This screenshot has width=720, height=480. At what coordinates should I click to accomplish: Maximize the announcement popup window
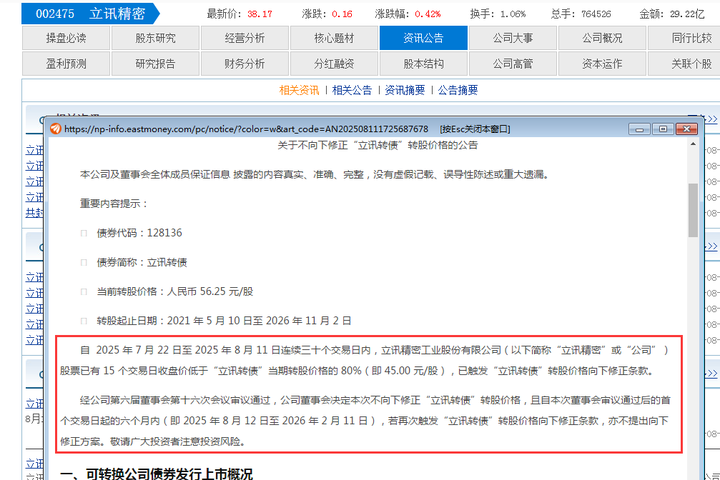663,129
